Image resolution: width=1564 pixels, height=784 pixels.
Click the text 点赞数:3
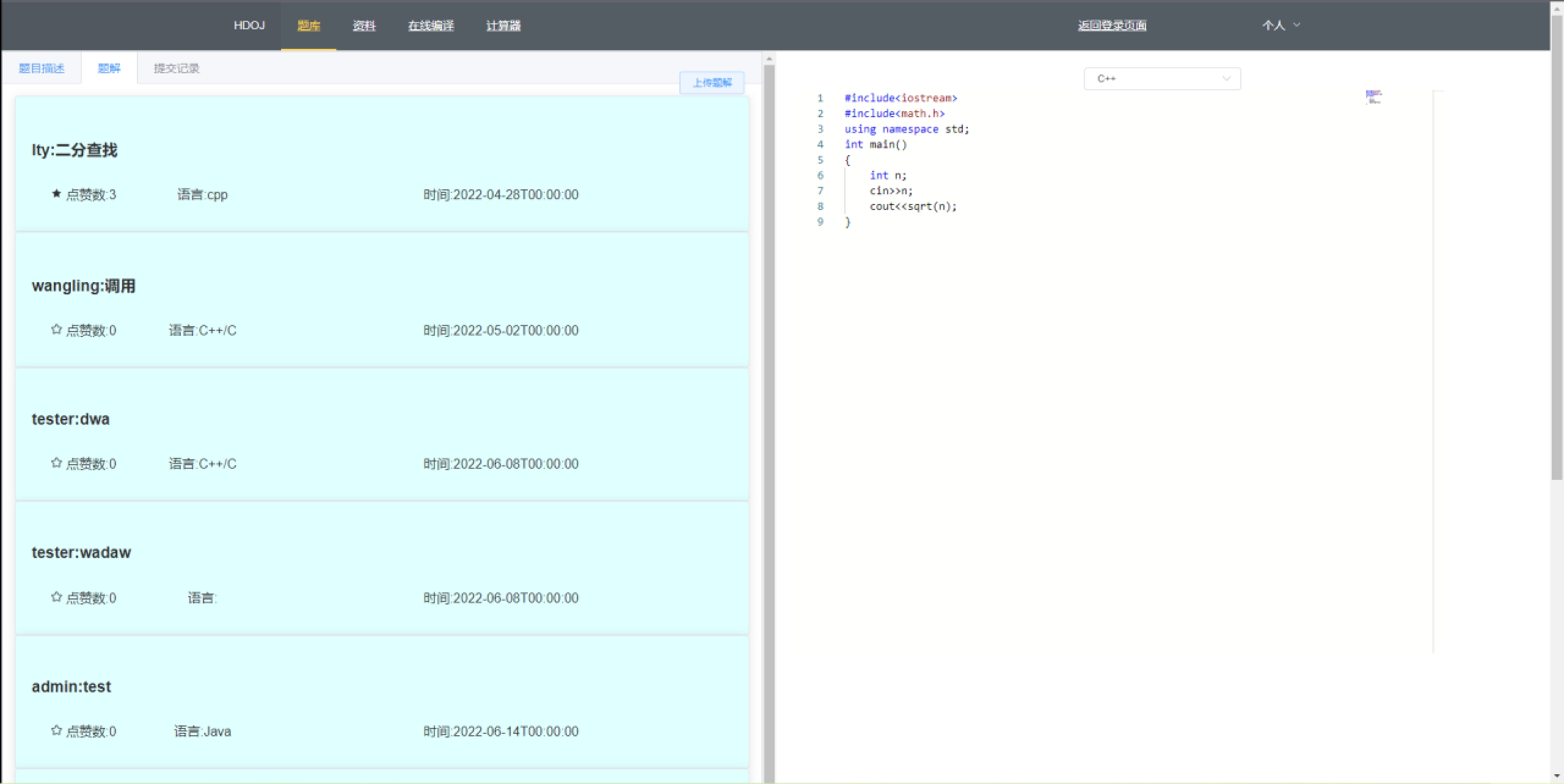[91, 195]
